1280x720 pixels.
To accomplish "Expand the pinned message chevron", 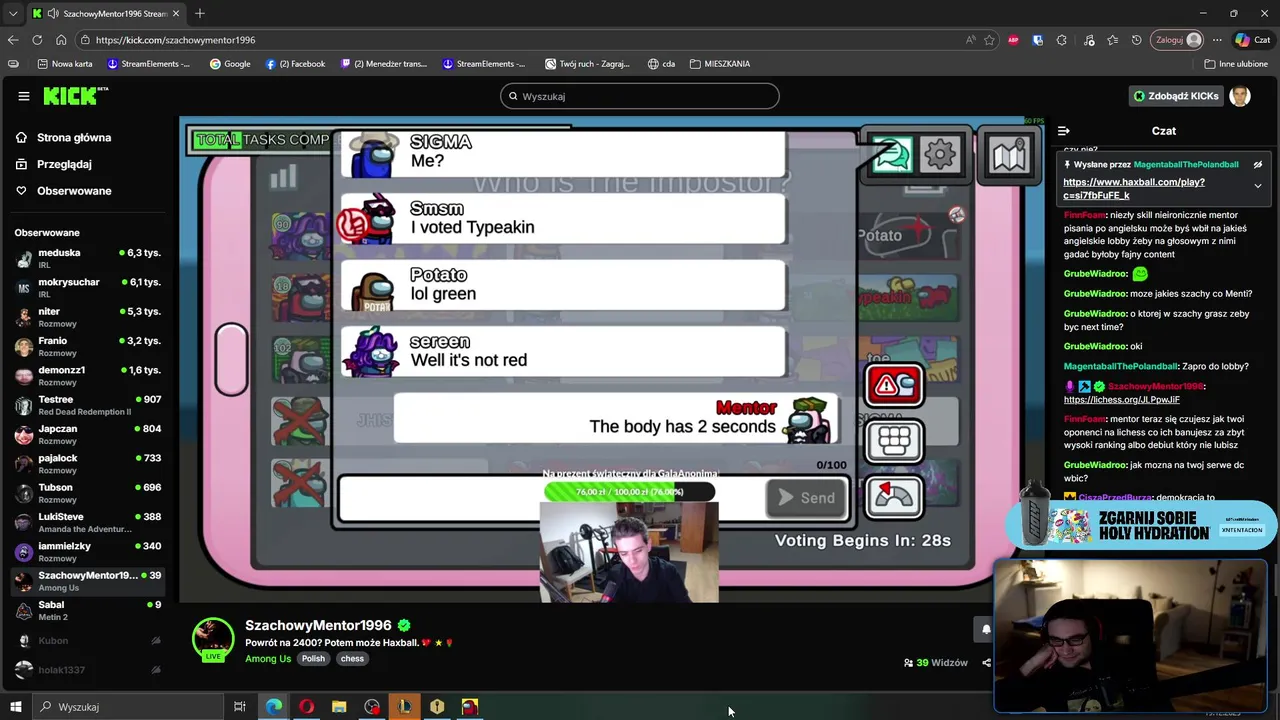I will click(x=1258, y=186).
